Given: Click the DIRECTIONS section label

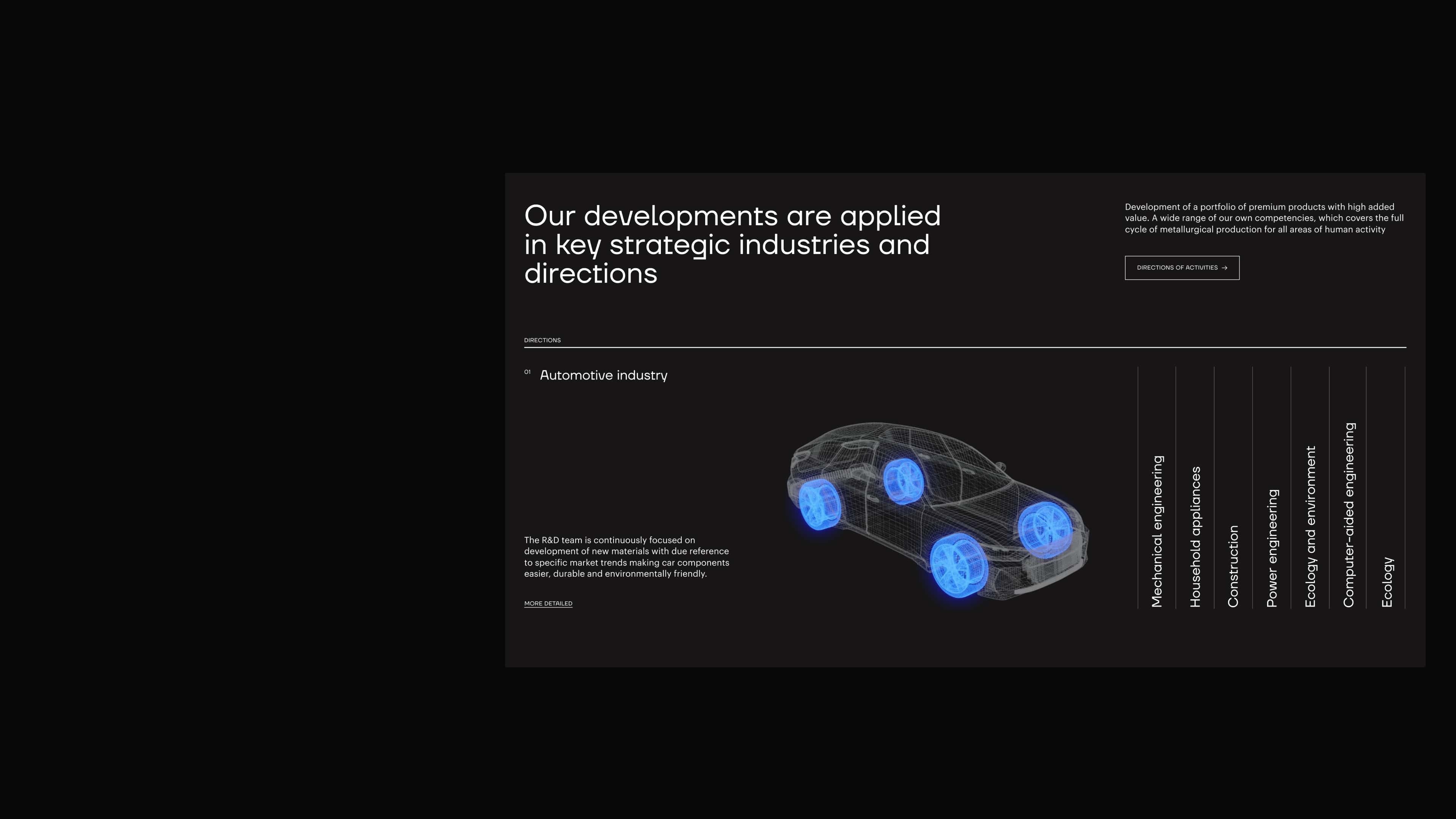Looking at the screenshot, I should (542, 340).
